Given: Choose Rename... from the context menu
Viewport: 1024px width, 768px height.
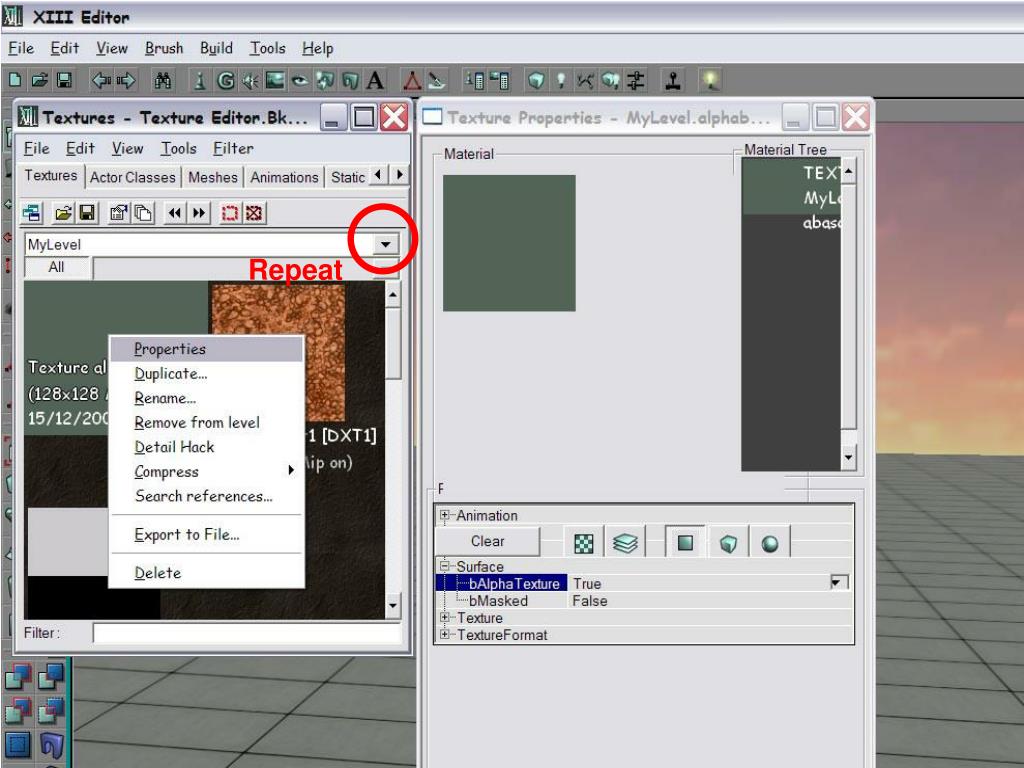Looking at the screenshot, I should (206, 398).
